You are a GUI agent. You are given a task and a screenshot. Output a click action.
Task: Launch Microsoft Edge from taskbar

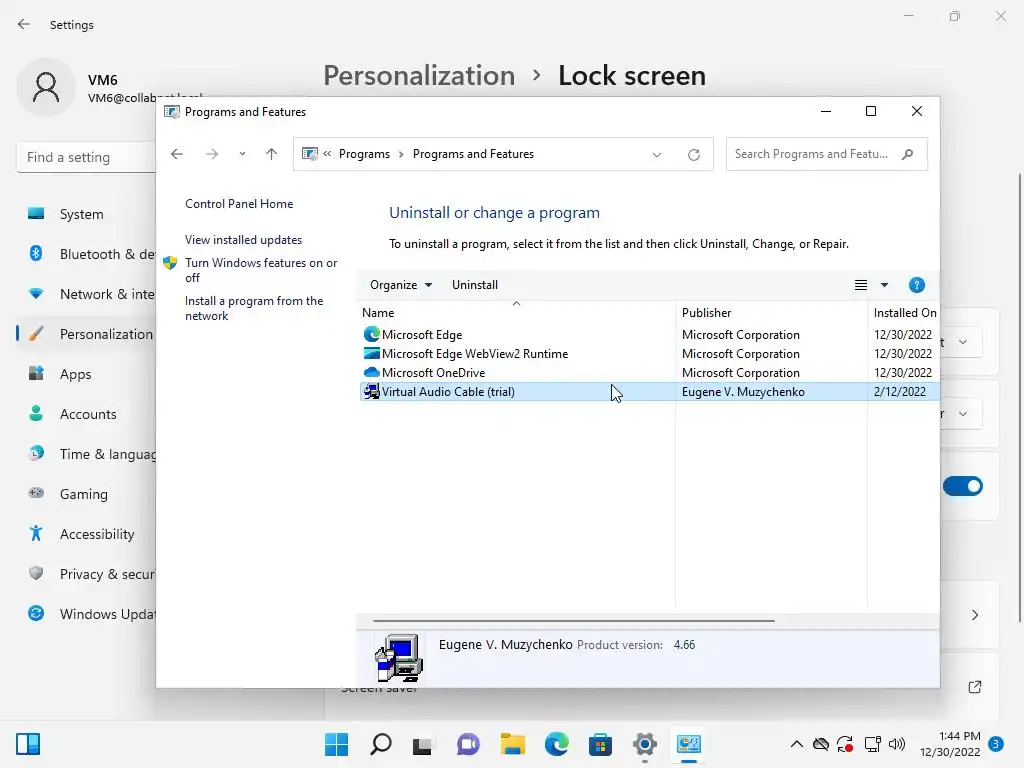pyautogui.click(x=556, y=744)
